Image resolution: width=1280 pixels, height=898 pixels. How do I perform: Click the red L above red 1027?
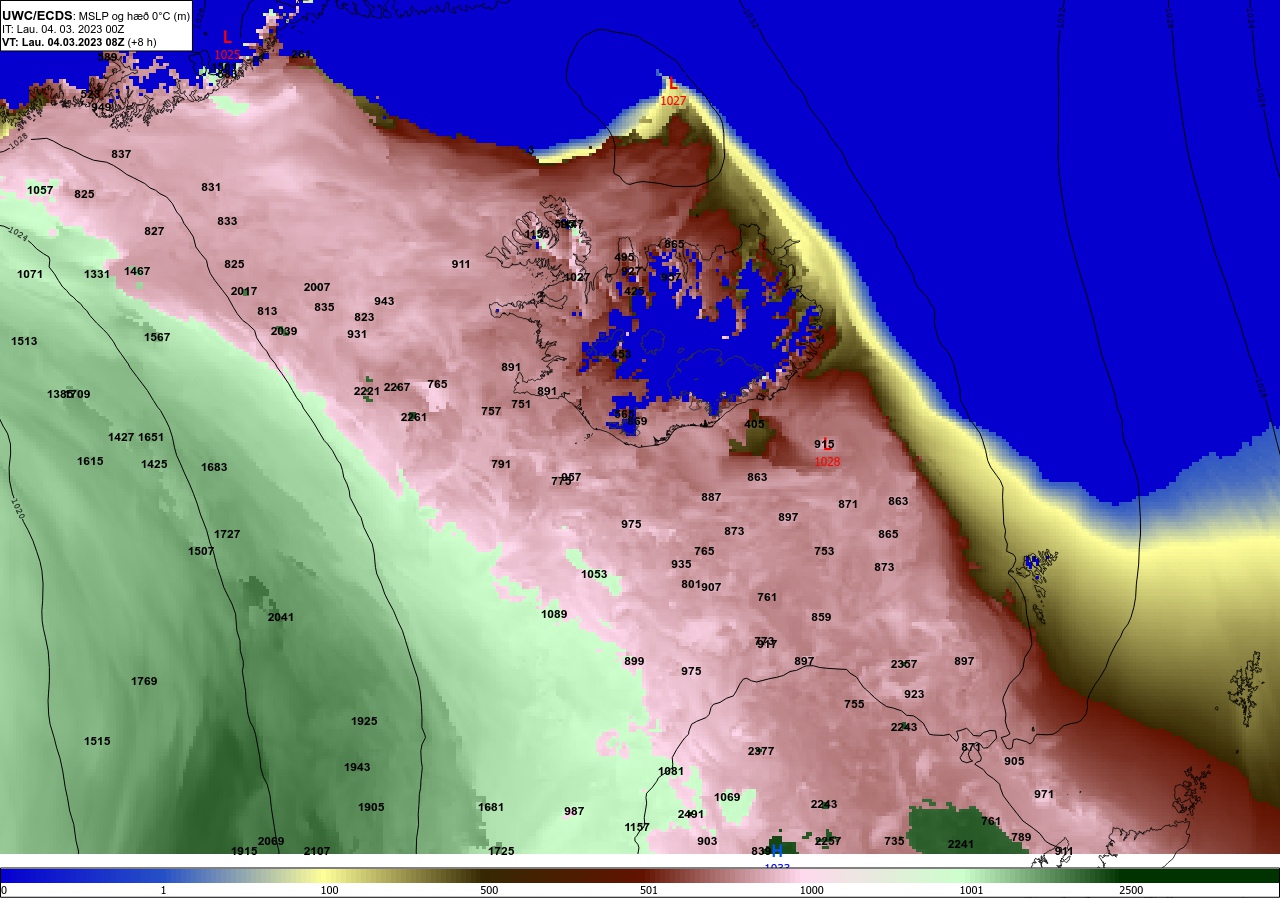(673, 84)
